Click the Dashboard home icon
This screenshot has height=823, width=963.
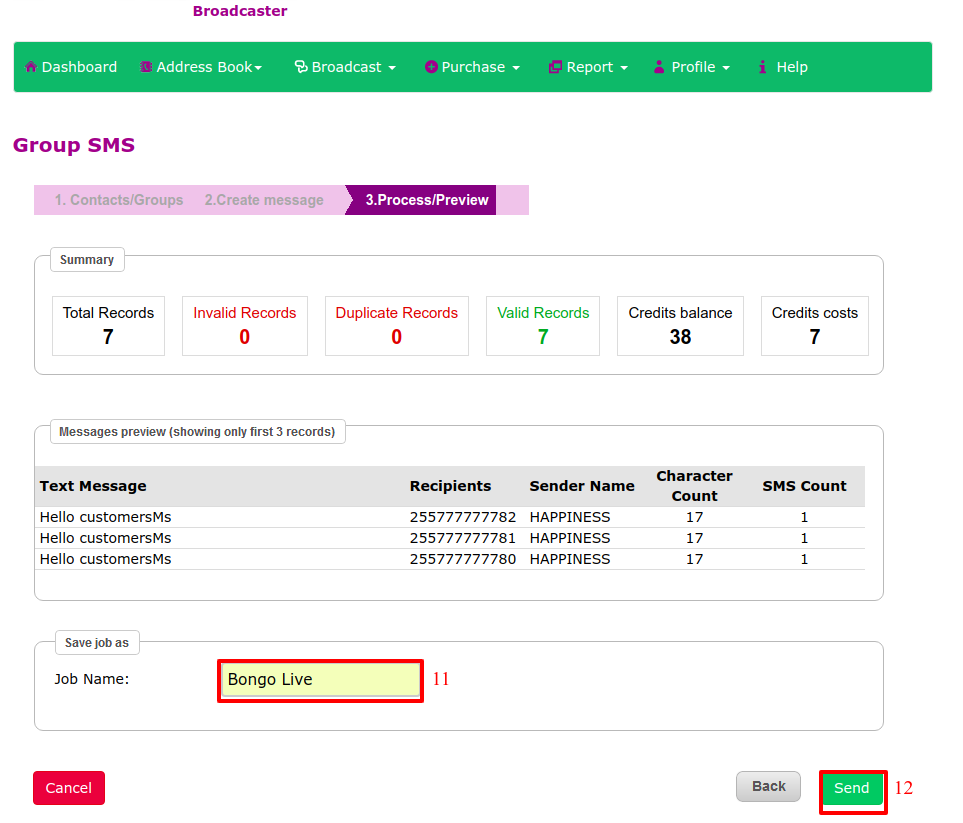point(31,67)
